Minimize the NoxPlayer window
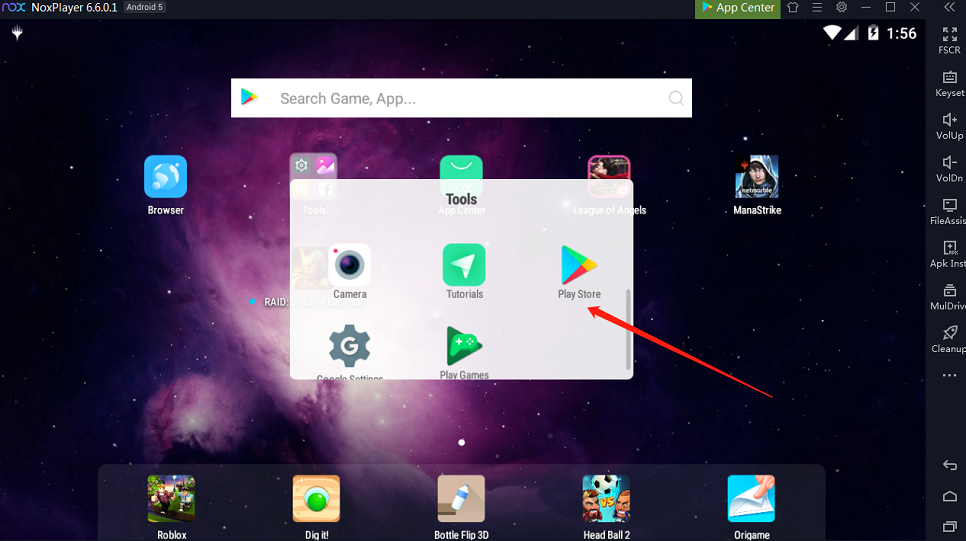 point(866,7)
